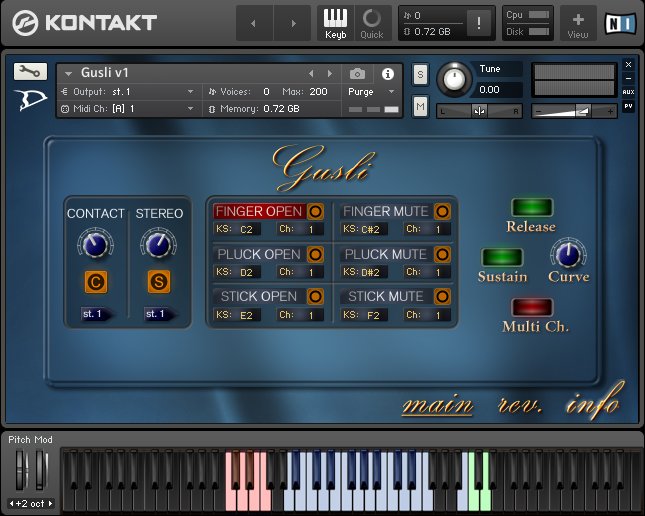Open STEREO output st. 1 selector
Screen dimensions: 645x516
coord(160,314)
